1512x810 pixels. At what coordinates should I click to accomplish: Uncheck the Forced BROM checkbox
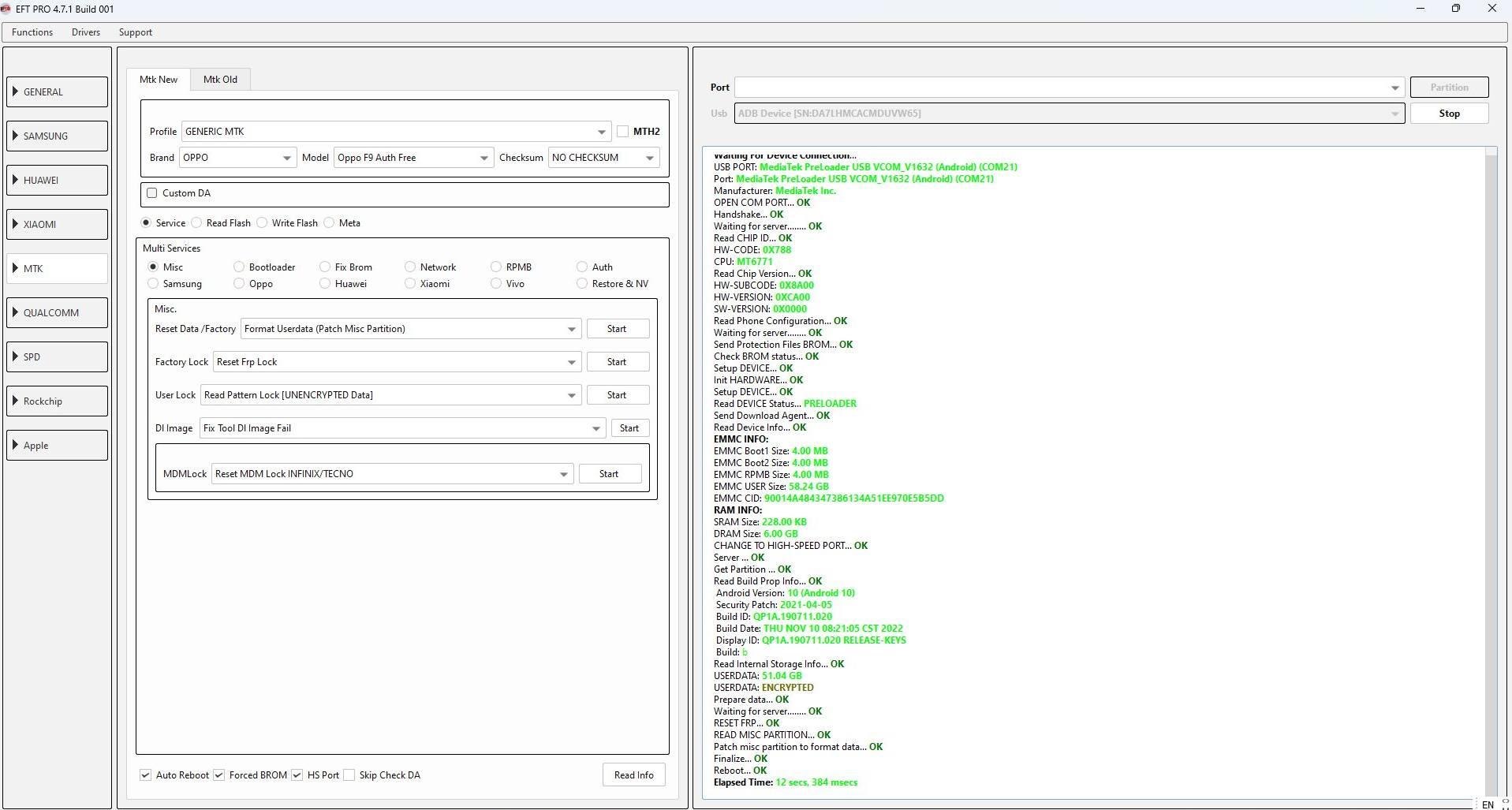219,775
